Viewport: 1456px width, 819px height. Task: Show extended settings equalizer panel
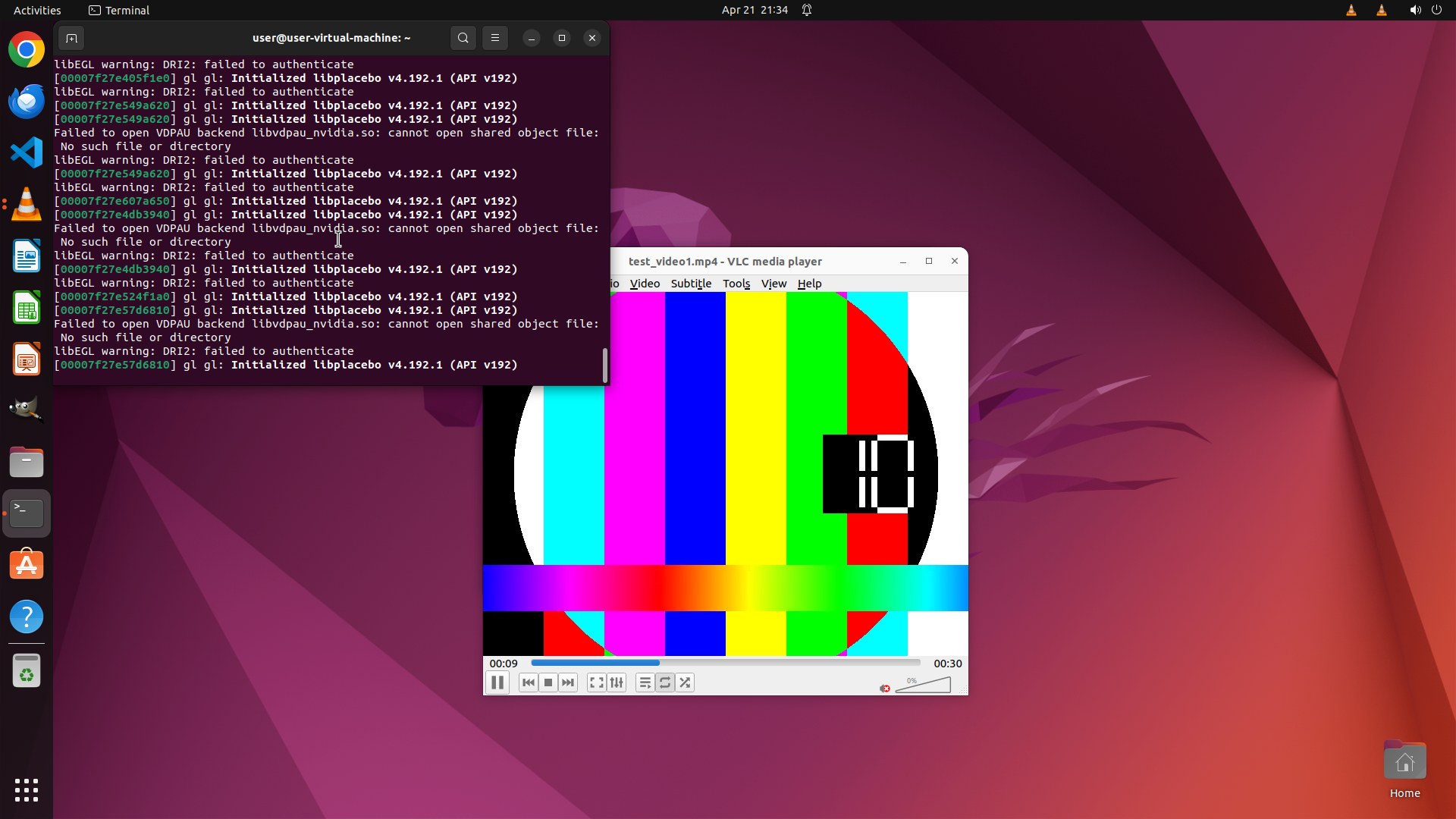click(x=617, y=682)
